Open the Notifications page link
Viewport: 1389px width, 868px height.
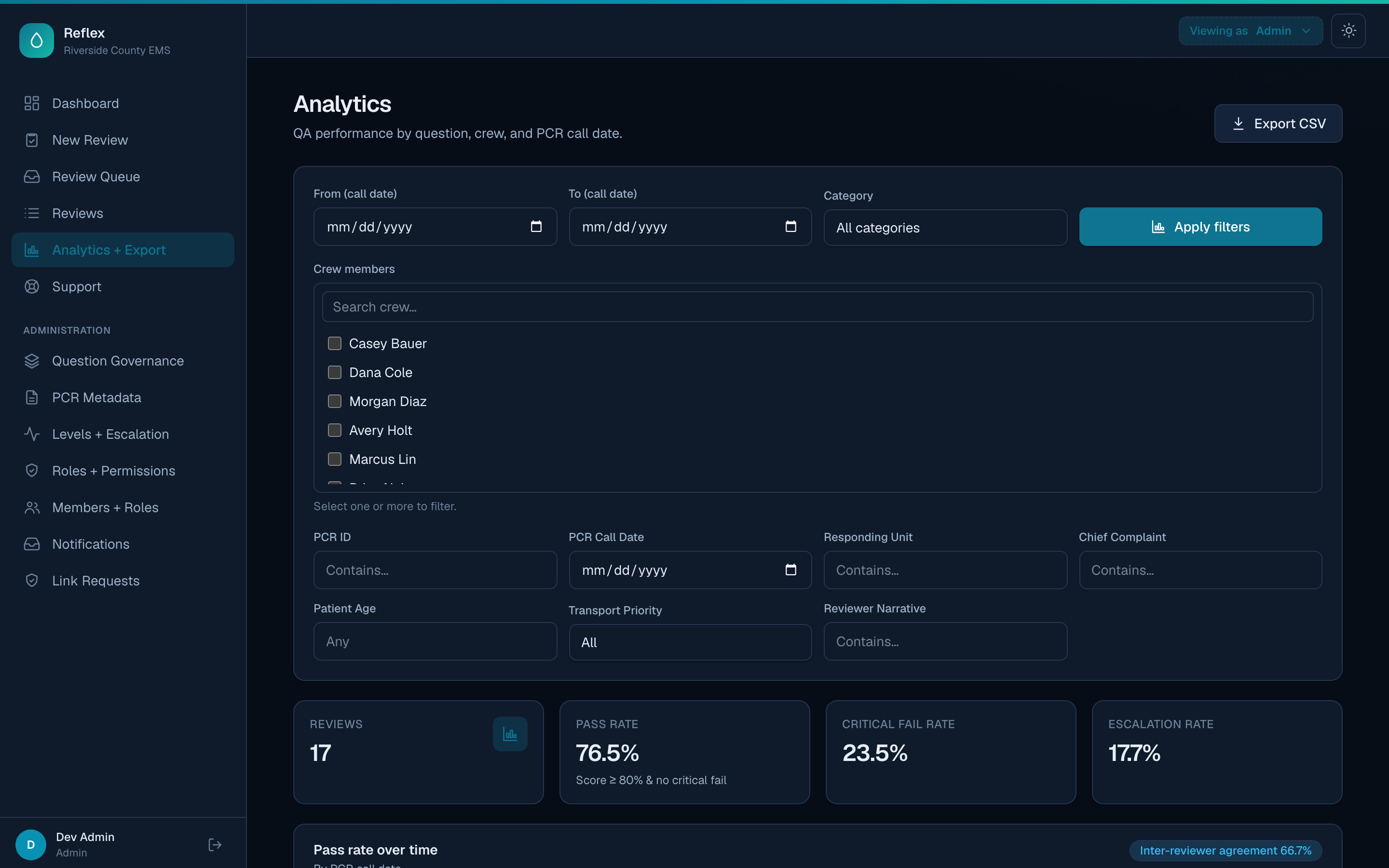(123, 544)
